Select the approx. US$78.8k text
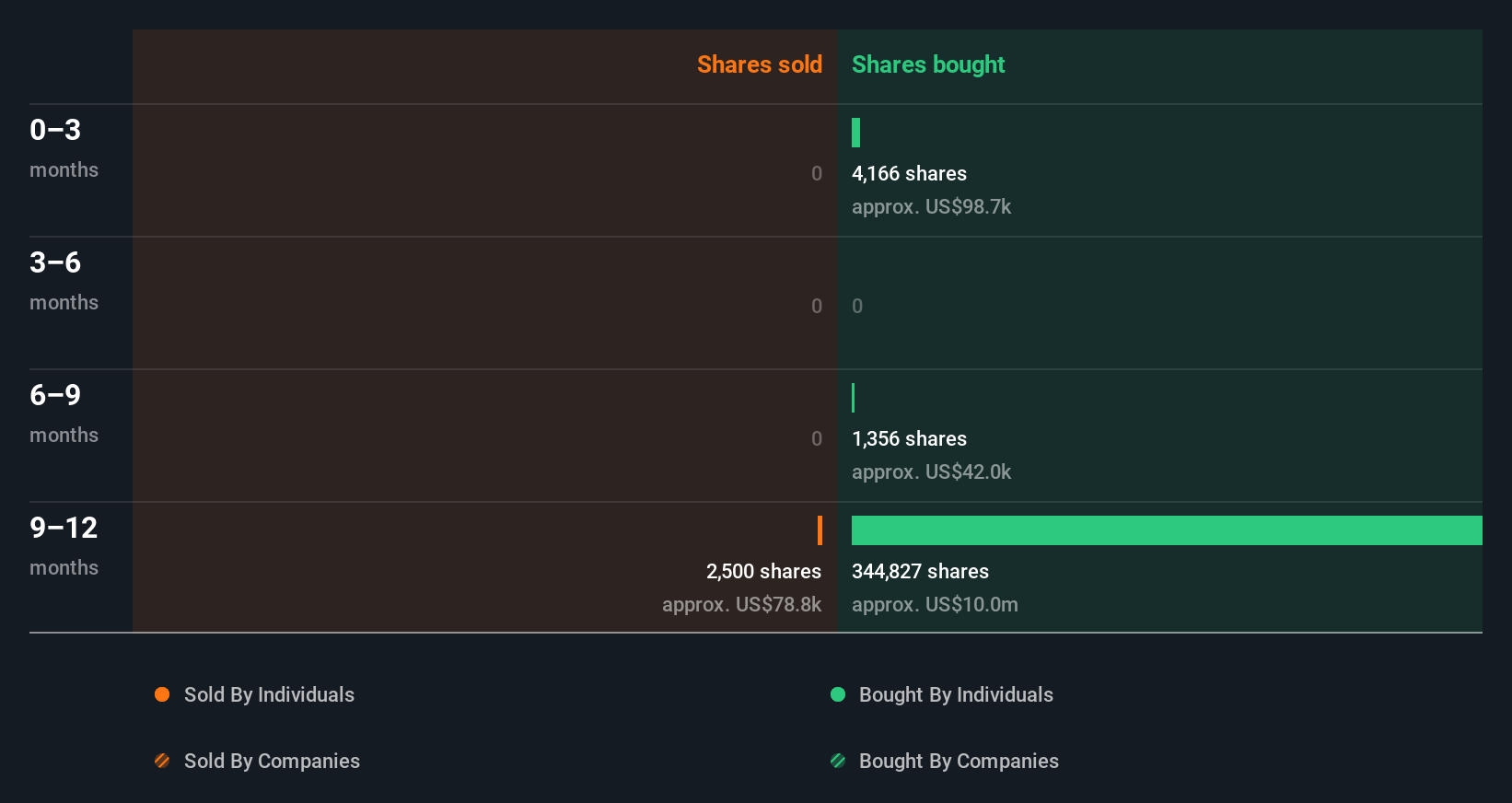Image resolution: width=1512 pixels, height=803 pixels. tap(741, 604)
